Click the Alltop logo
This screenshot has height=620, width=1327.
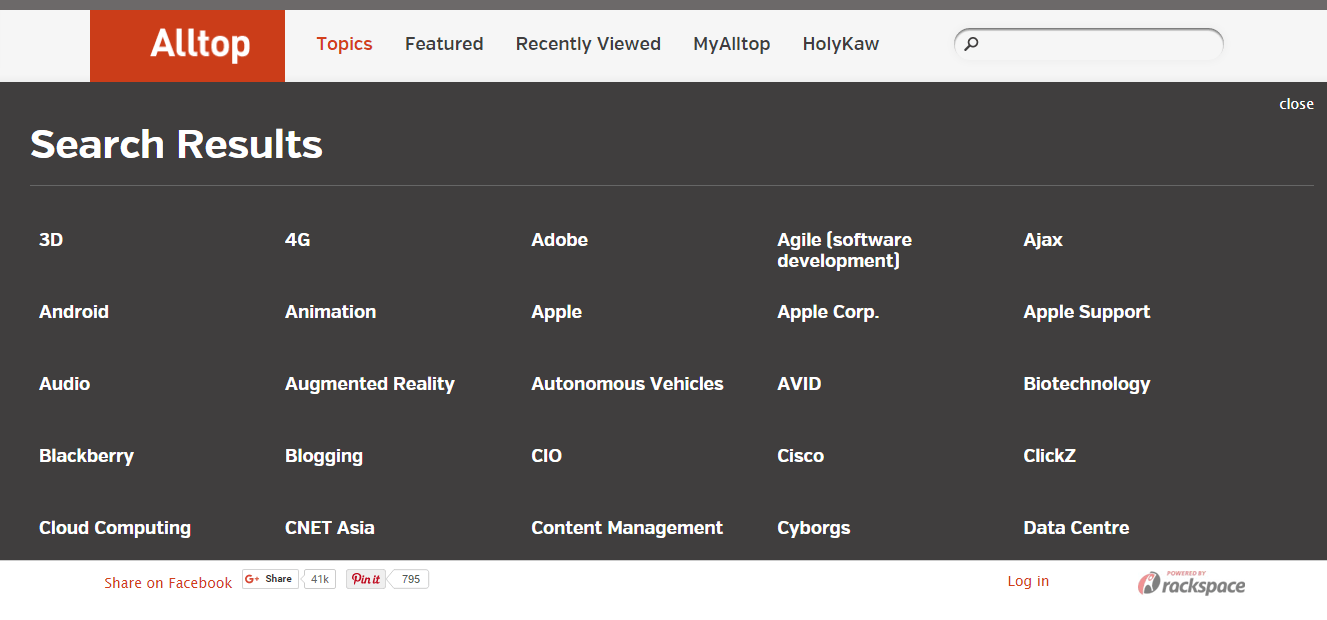[x=187, y=45]
